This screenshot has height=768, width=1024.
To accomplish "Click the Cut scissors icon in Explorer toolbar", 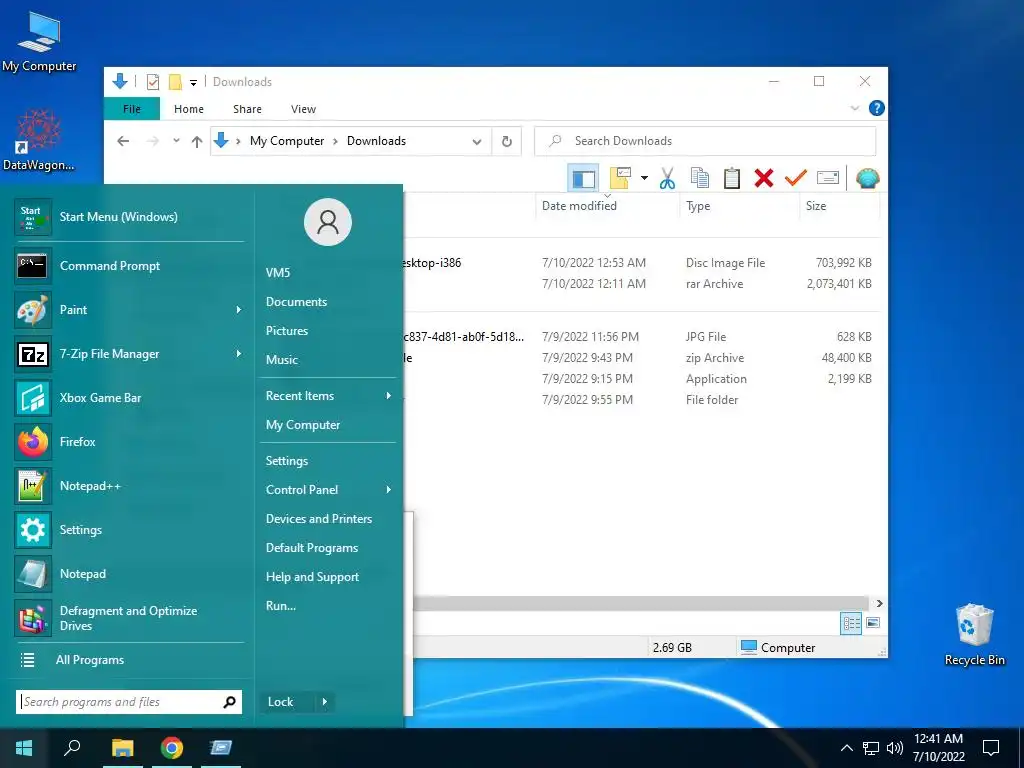I will pyautogui.click(x=667, y=178).
